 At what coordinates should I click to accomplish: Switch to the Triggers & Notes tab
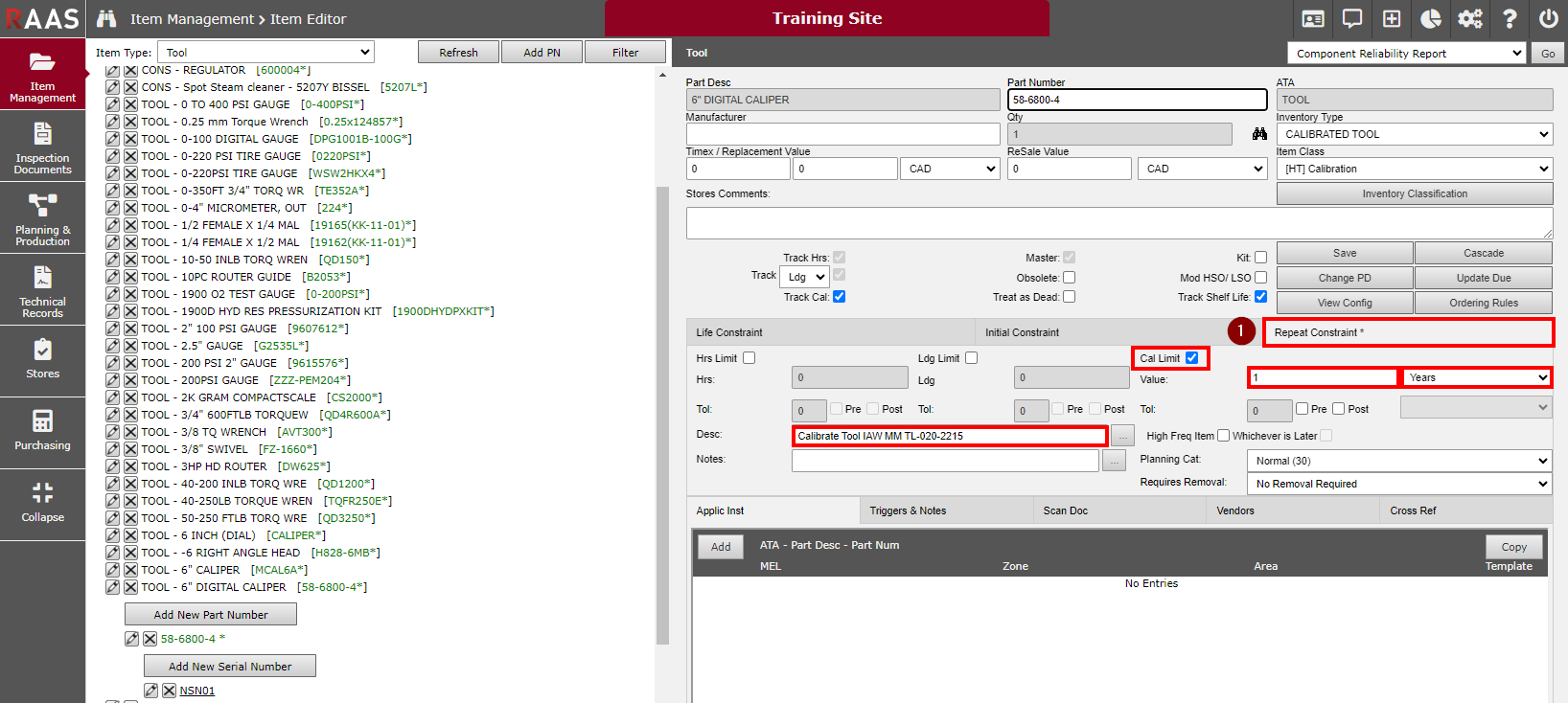(908, 510)
